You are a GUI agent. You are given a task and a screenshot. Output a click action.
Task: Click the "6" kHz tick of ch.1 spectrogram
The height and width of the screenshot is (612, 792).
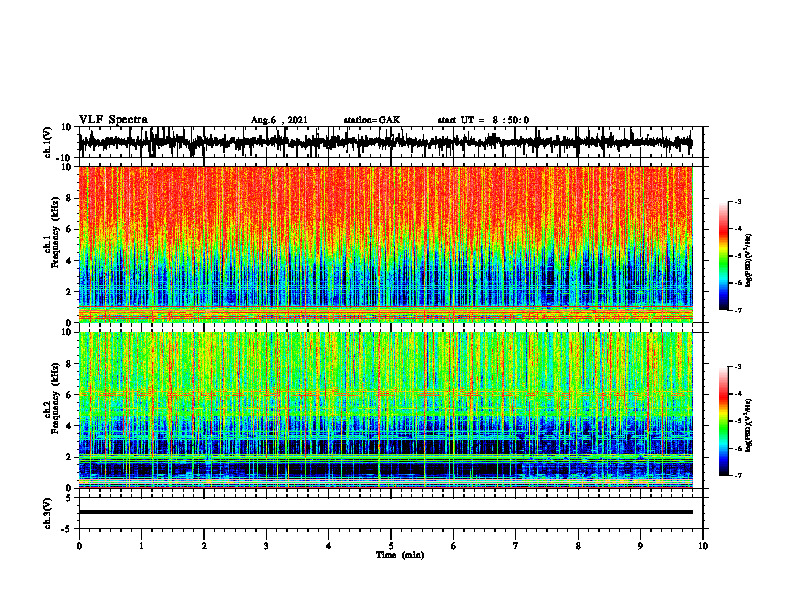[70, 230]
